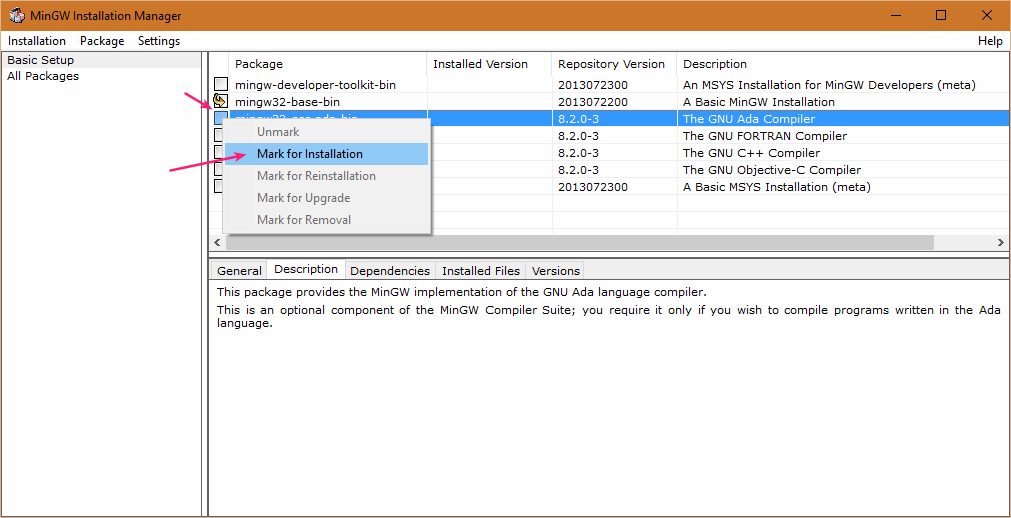Toggle checkbox beside GNU FORTRAN Compiler row
This screenshot has width=1011, height=518.
tap(217, 136)
